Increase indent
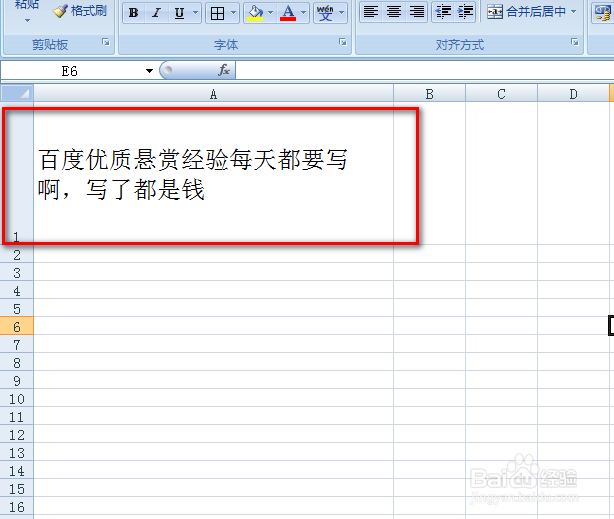614x519 pixels. pos(466,12)
